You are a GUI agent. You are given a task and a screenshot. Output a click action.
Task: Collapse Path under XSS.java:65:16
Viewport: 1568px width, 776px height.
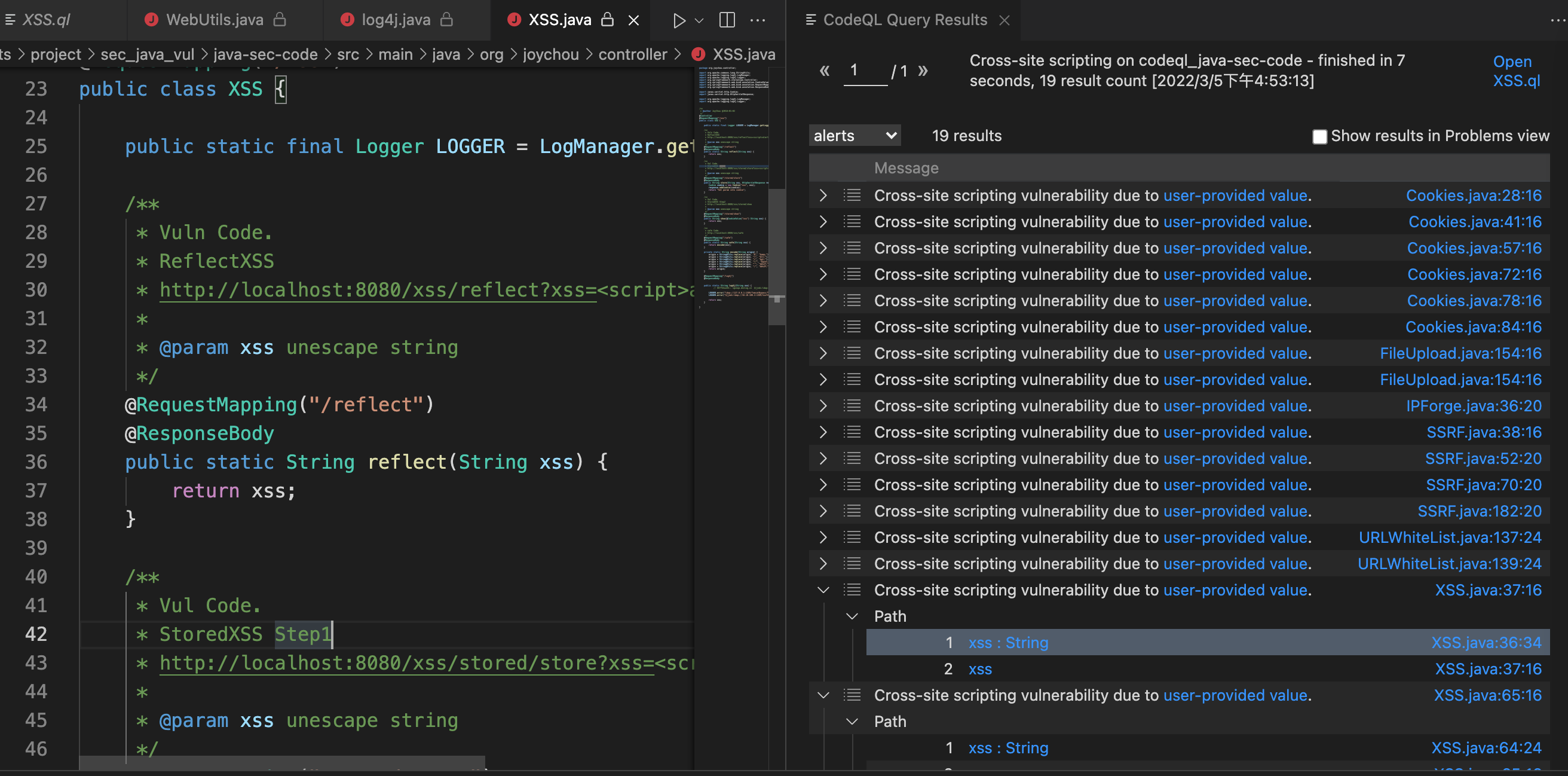click(852, 721)
